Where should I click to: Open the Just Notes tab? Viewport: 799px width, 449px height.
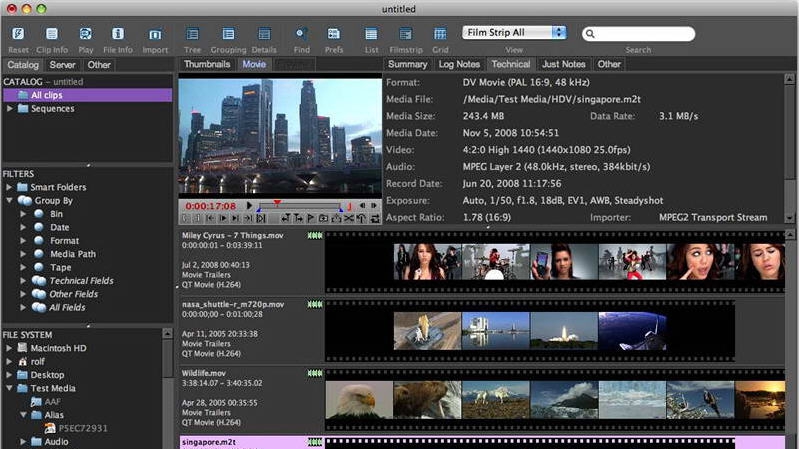[564, 64]
